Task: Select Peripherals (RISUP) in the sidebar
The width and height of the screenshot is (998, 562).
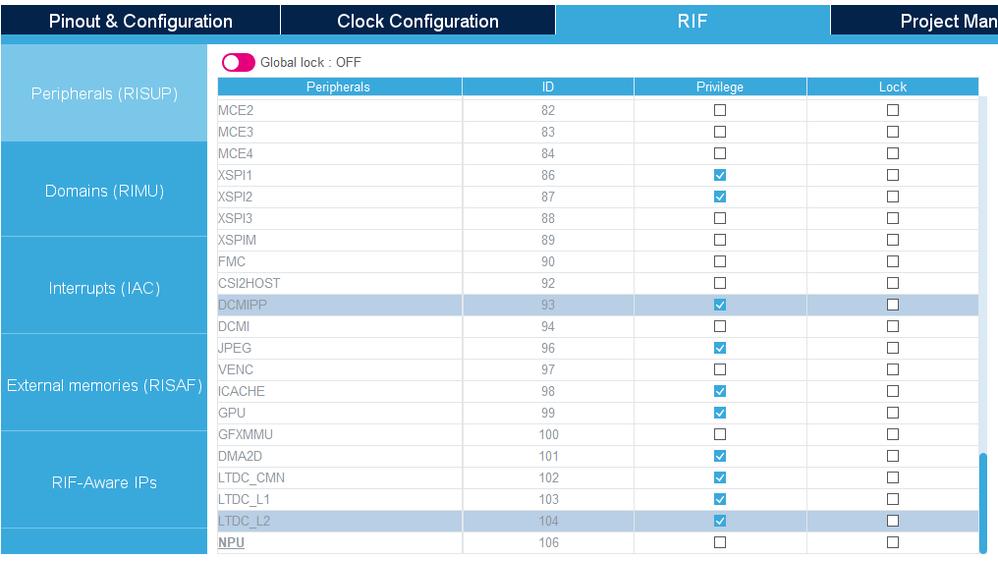Action: tap(104, 94)
